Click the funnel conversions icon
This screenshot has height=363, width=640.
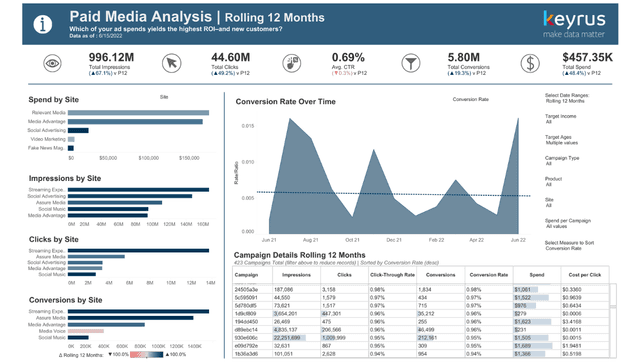pos(411,63)
